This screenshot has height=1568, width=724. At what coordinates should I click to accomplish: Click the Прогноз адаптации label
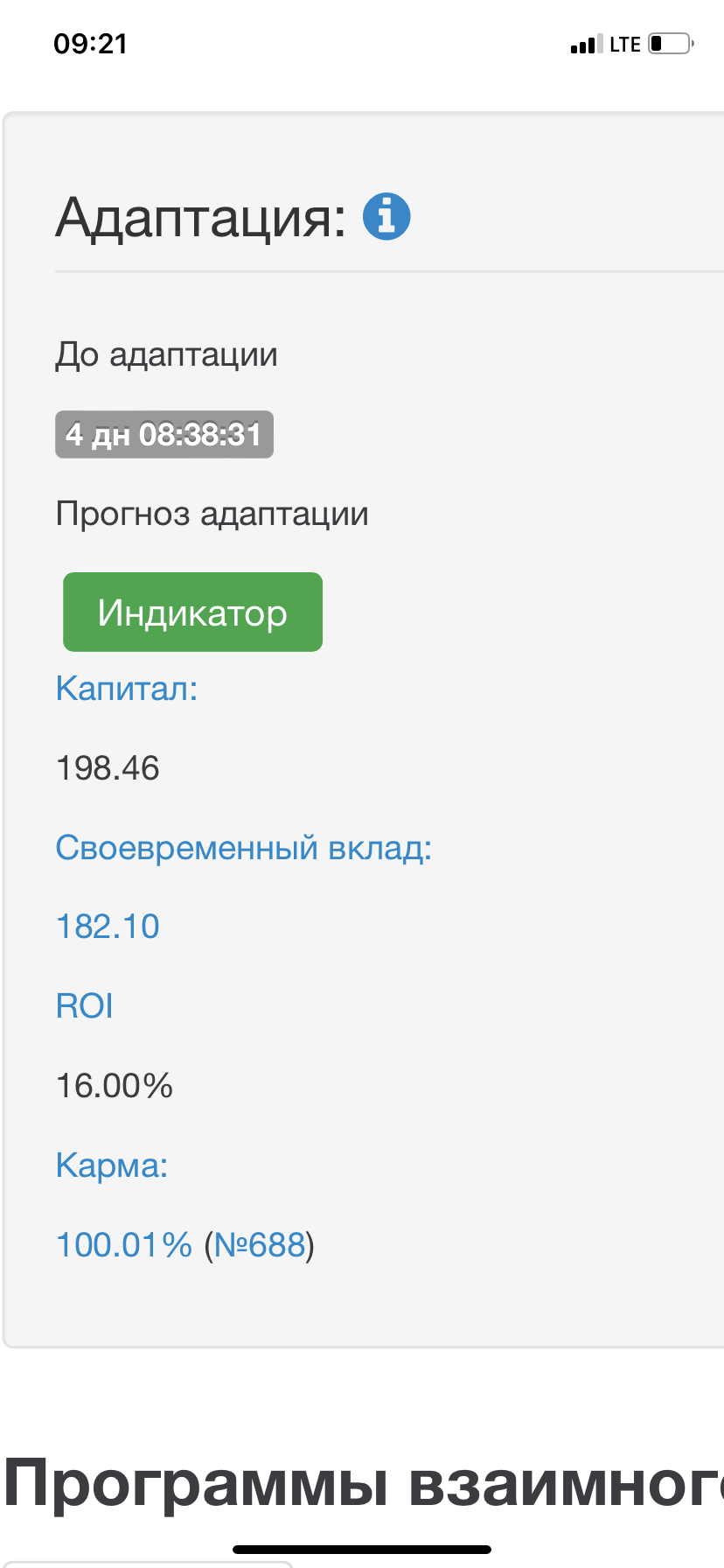pos(212,514)
